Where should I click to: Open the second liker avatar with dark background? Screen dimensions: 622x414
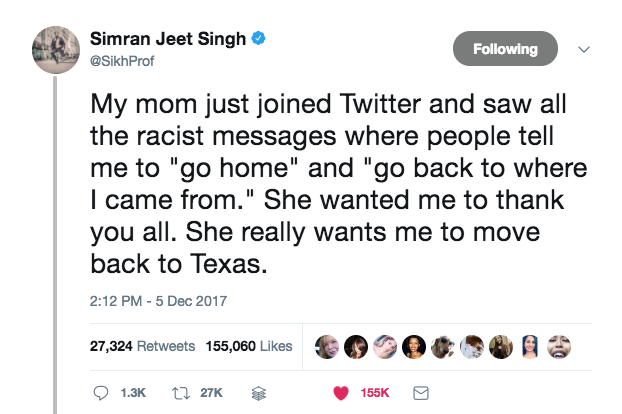click(355, 347)
